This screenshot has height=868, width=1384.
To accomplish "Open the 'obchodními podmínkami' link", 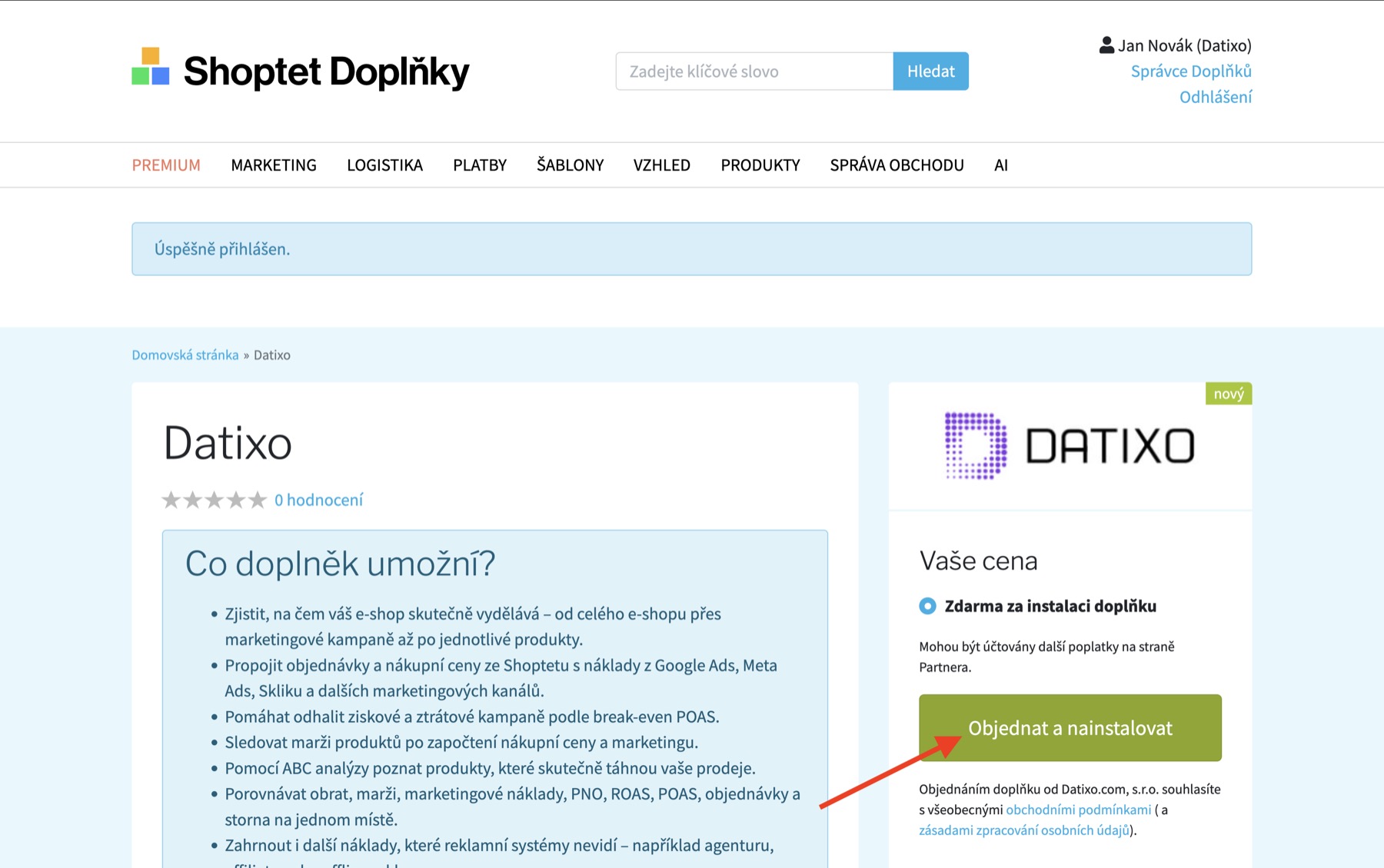I will 1078,810.
